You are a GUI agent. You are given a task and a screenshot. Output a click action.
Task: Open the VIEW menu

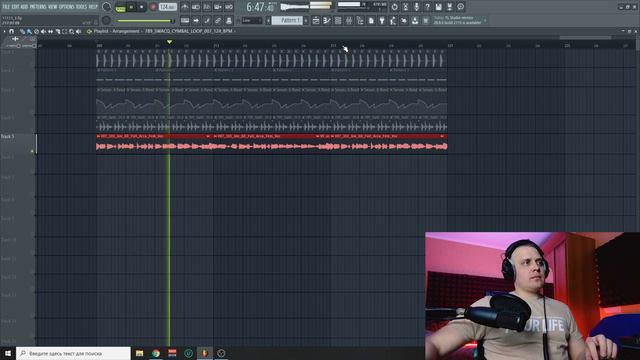[x=53, y=7]
